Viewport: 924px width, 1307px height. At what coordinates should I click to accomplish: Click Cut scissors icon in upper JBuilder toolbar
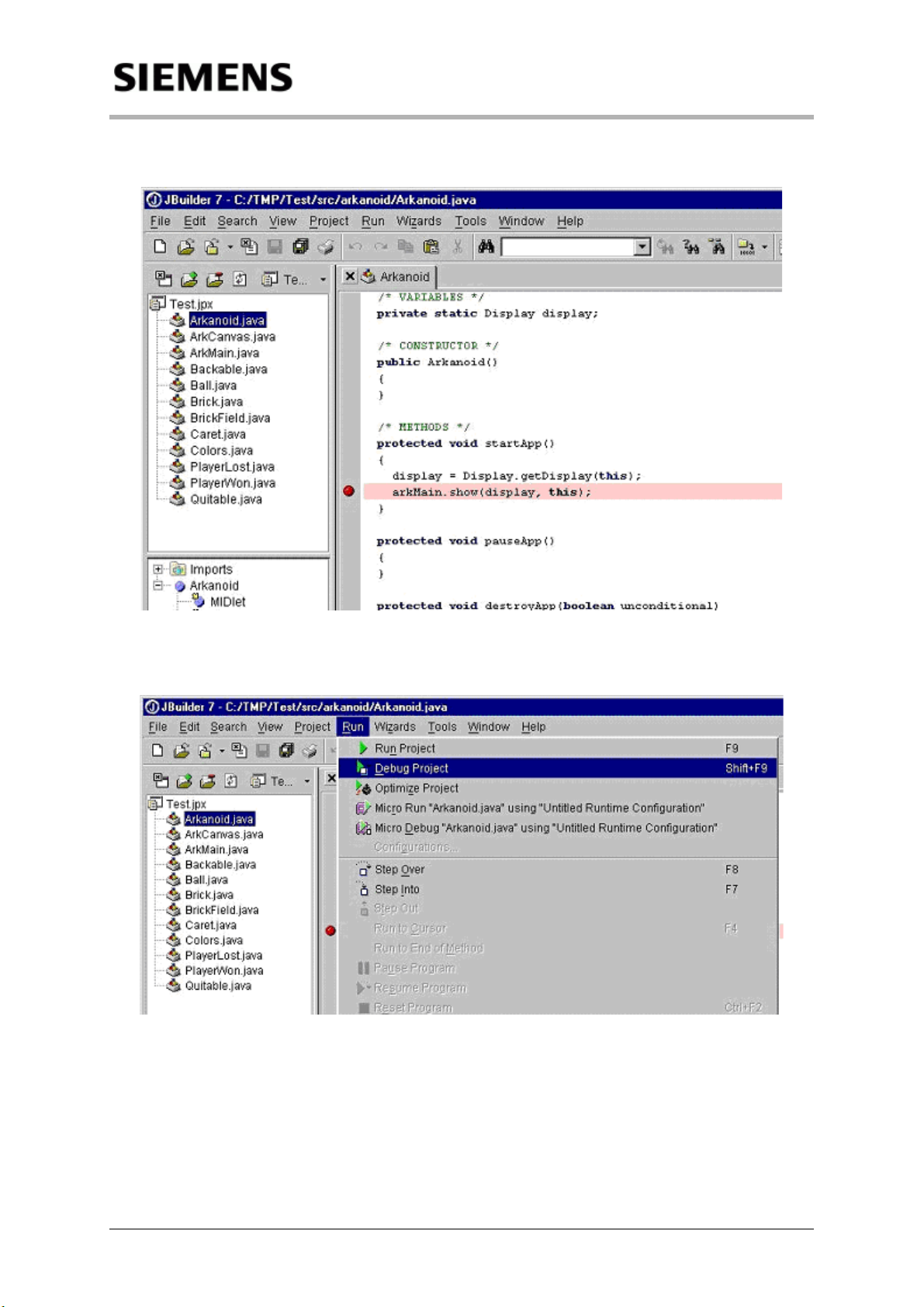point(457,247)
